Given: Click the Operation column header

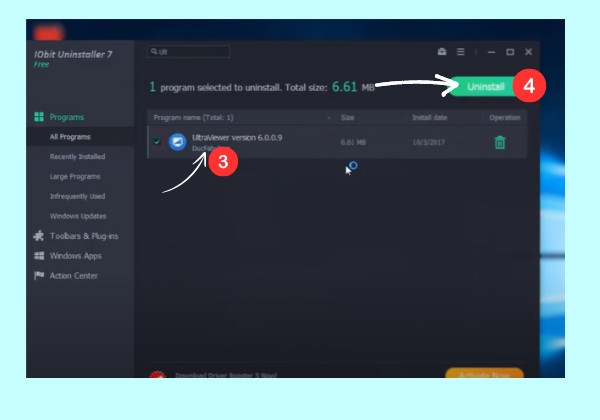Looking at the screenshot, I should tap(504, 117).
